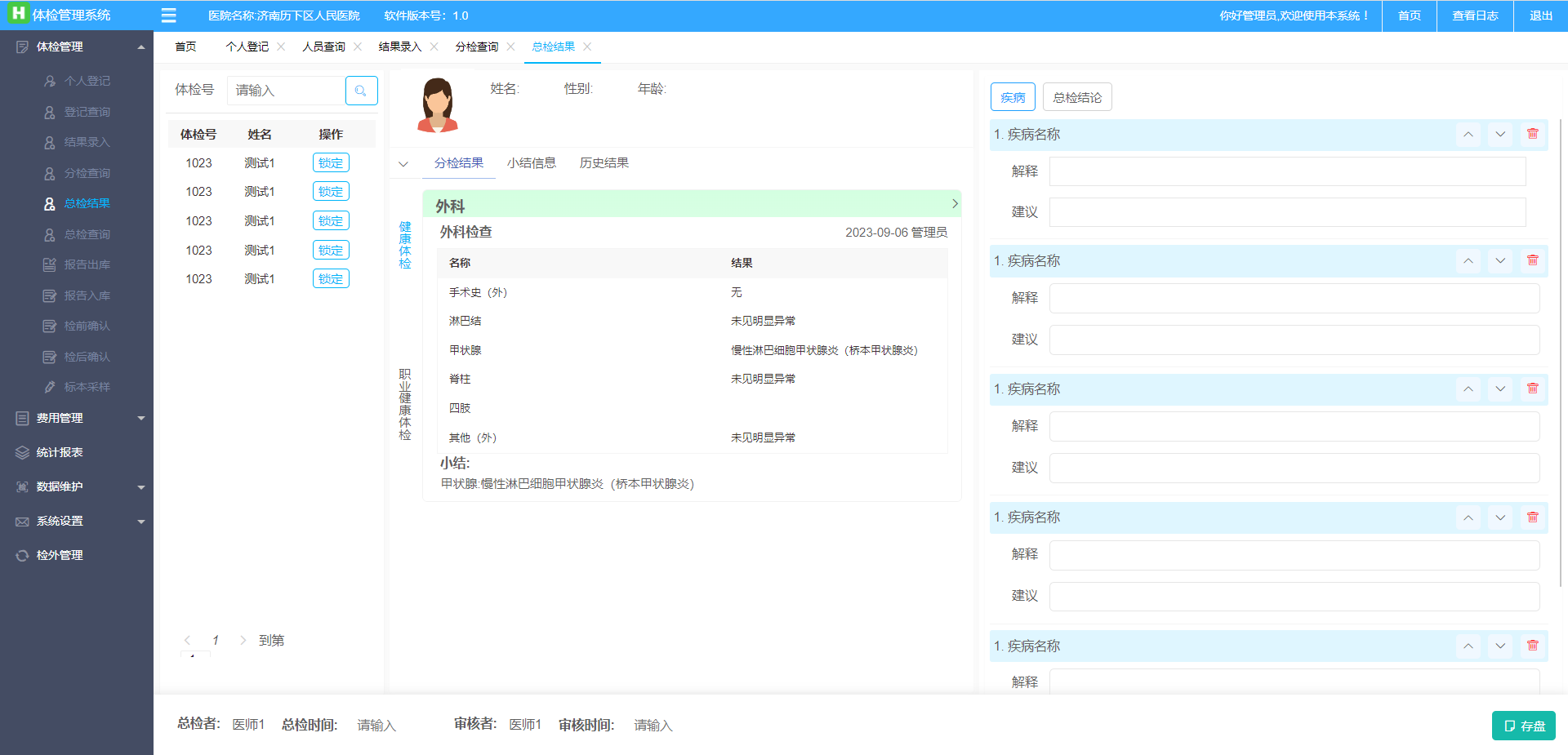
Task: Move the second 疾病名称 entry down
Action: tap(1500, 261)
